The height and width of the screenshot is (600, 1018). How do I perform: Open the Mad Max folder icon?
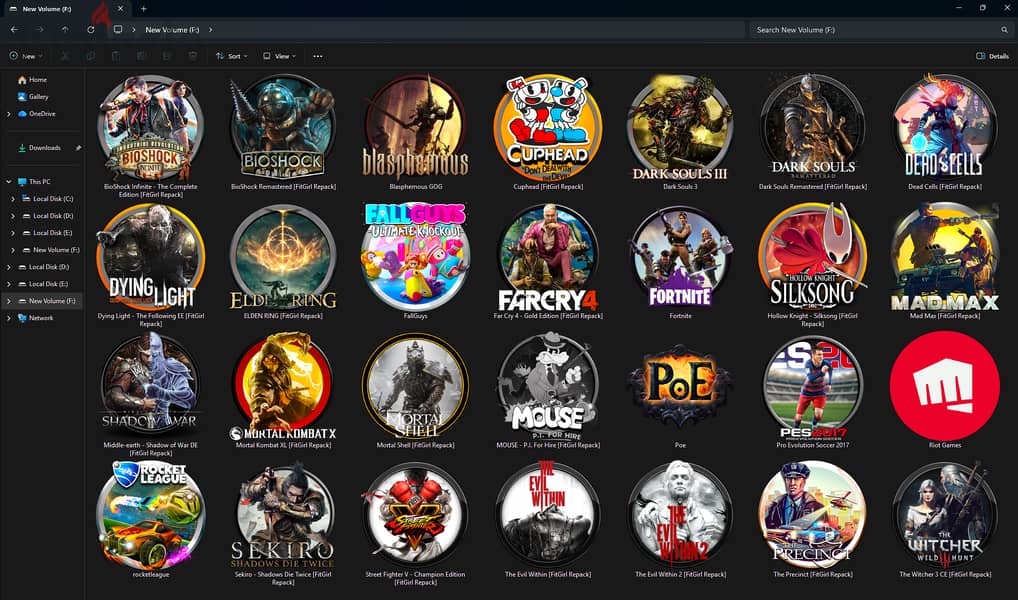coord(945,257)
